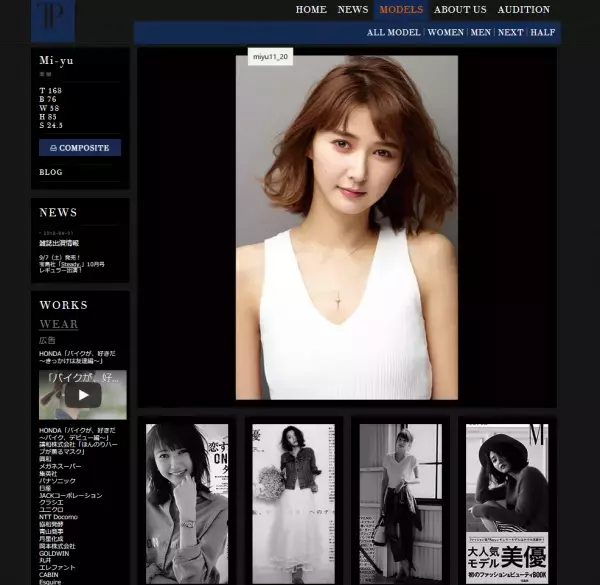Show ALL MODEL listing
The image size is (600, 585).
(393, 33)
